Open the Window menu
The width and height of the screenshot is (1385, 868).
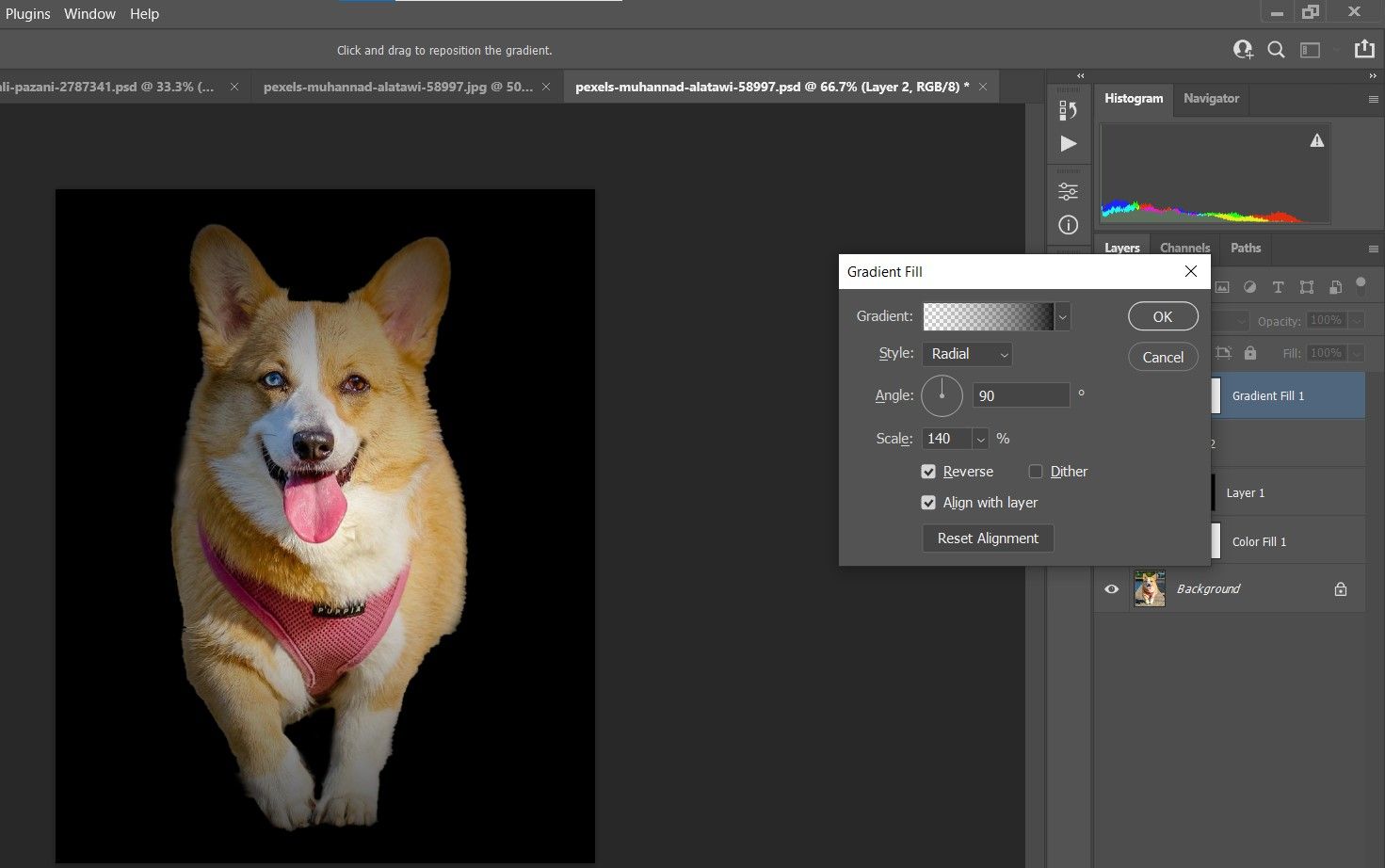tap(89, 14)
